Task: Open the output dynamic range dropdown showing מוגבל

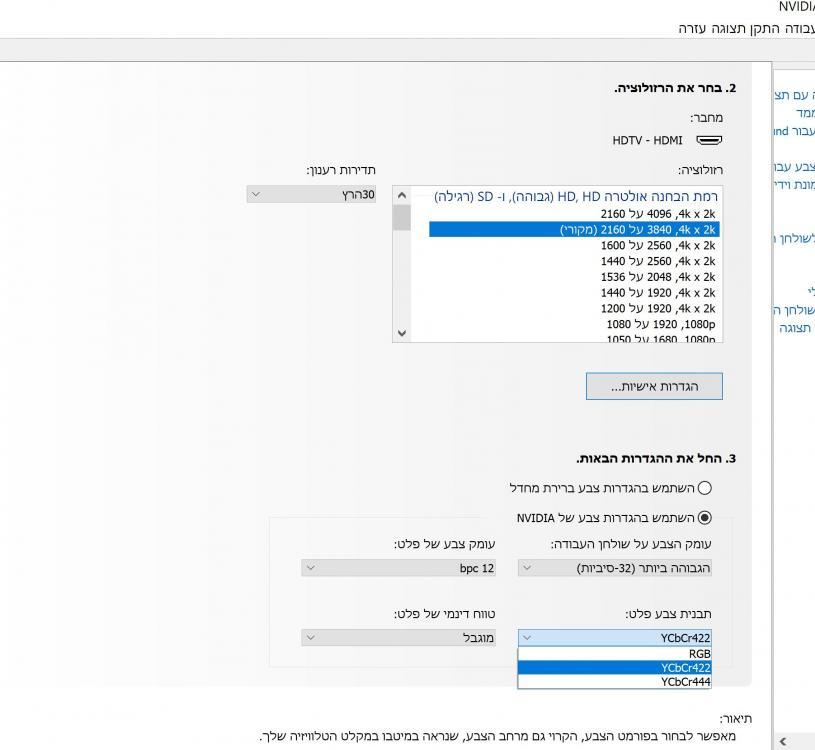Action: (x=398, y=638)
